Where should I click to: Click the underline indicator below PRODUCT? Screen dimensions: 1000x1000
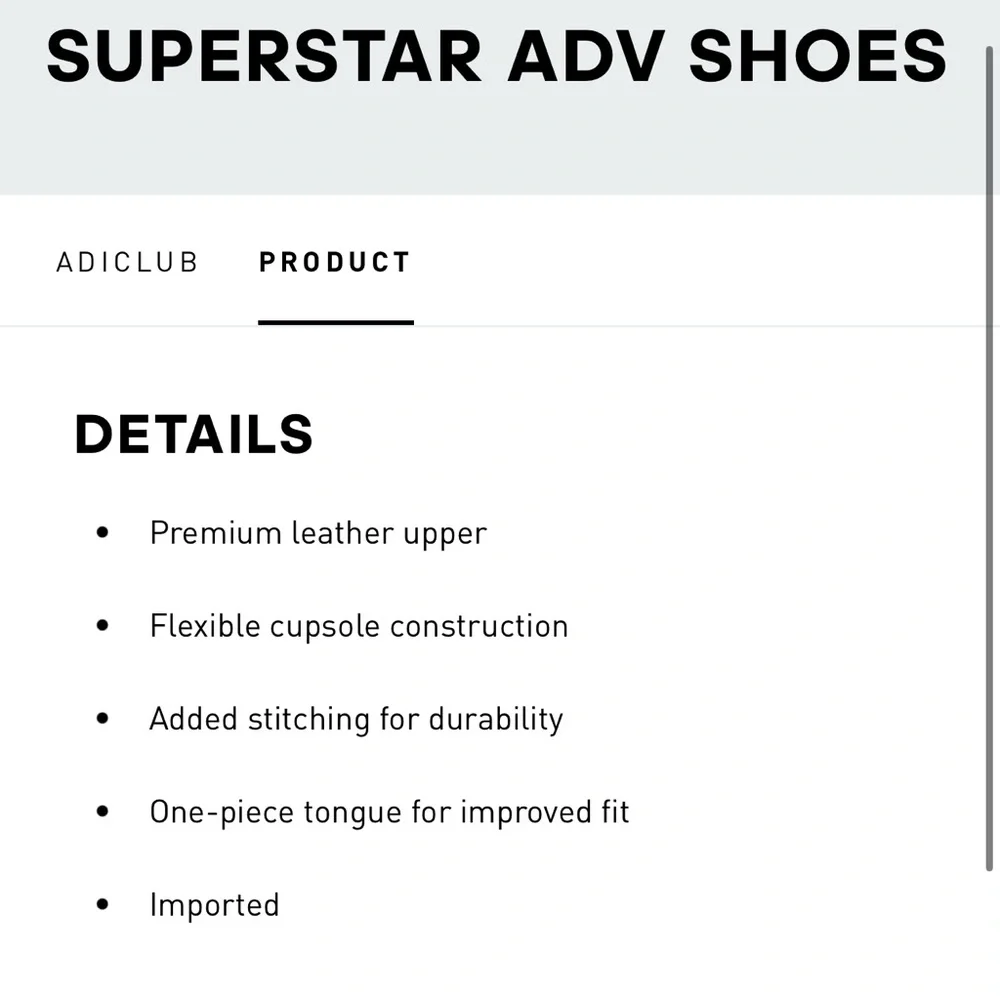[x=336, y=322]
